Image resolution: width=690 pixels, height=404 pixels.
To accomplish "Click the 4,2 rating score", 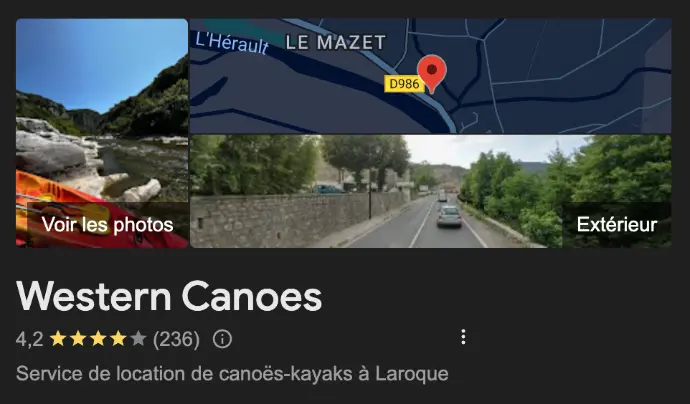I will click(29, 339).
